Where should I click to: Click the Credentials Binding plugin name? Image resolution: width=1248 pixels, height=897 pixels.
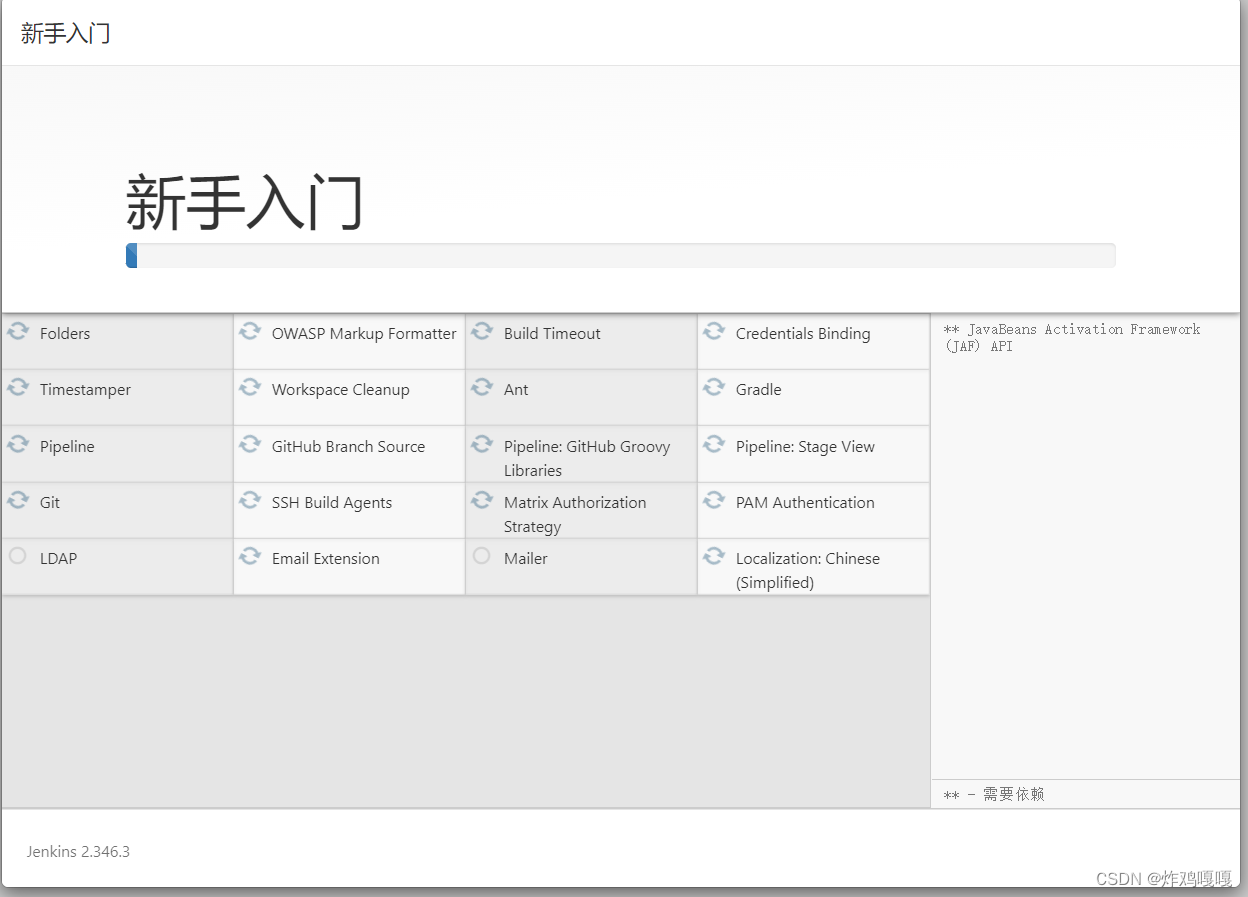(x=803, y=334)
